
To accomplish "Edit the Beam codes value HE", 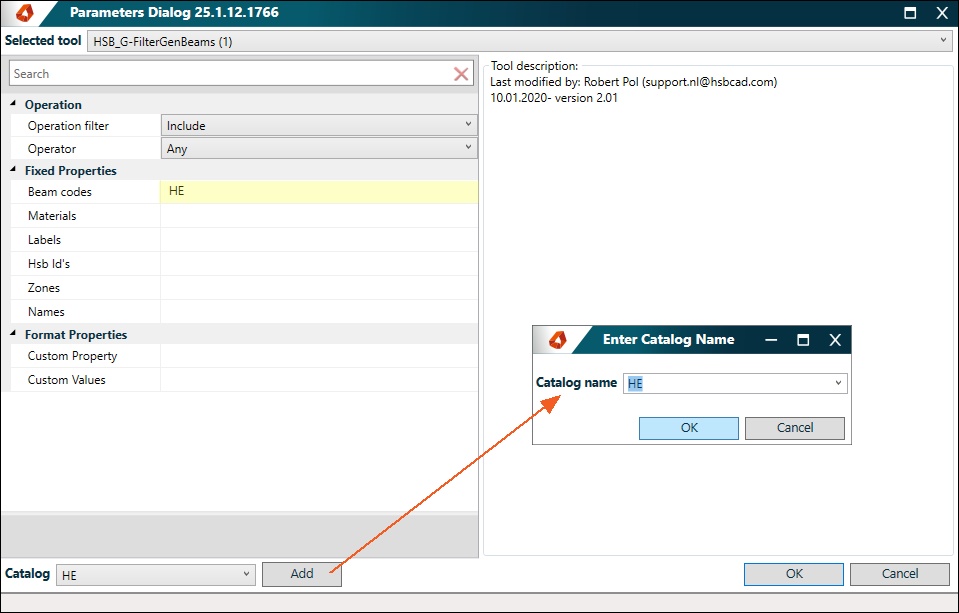I will pos(319,191).
